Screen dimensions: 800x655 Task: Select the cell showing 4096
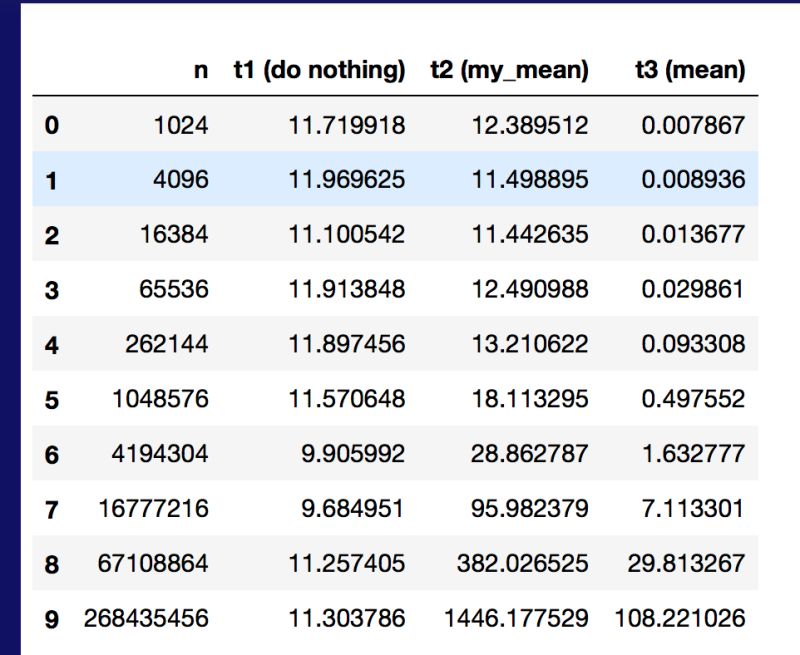180,180
